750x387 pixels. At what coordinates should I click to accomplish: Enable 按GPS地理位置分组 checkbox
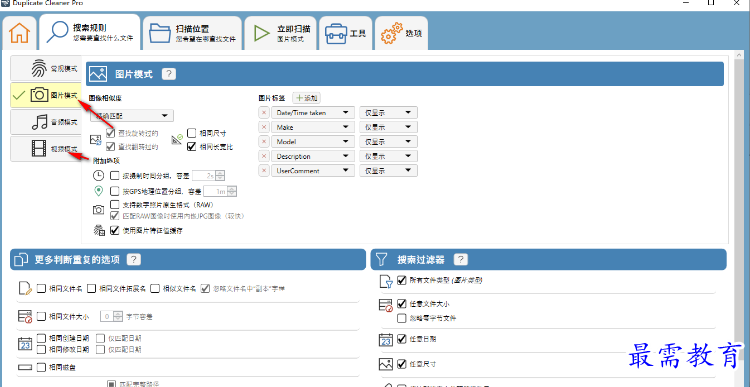click(x=114, y=191)
